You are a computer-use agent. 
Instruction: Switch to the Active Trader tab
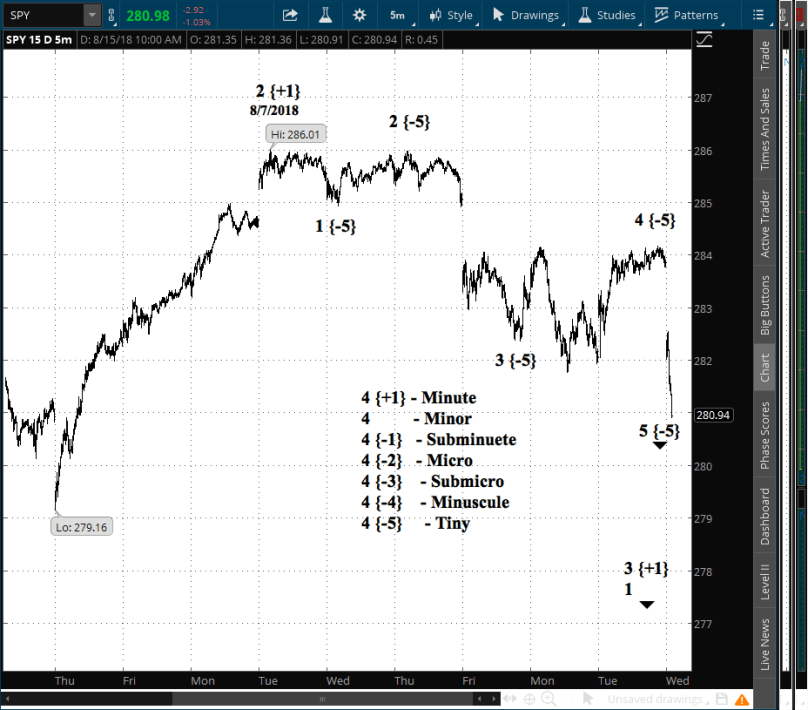point(765,223)
